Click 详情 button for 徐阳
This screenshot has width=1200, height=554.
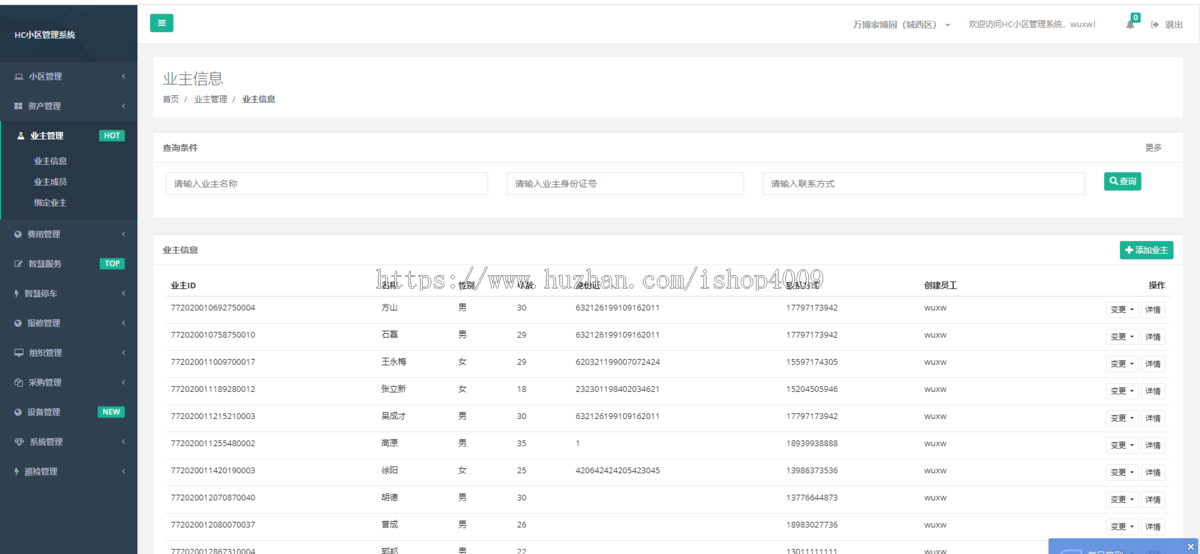pyautogui.click(x=1153, y=472)
